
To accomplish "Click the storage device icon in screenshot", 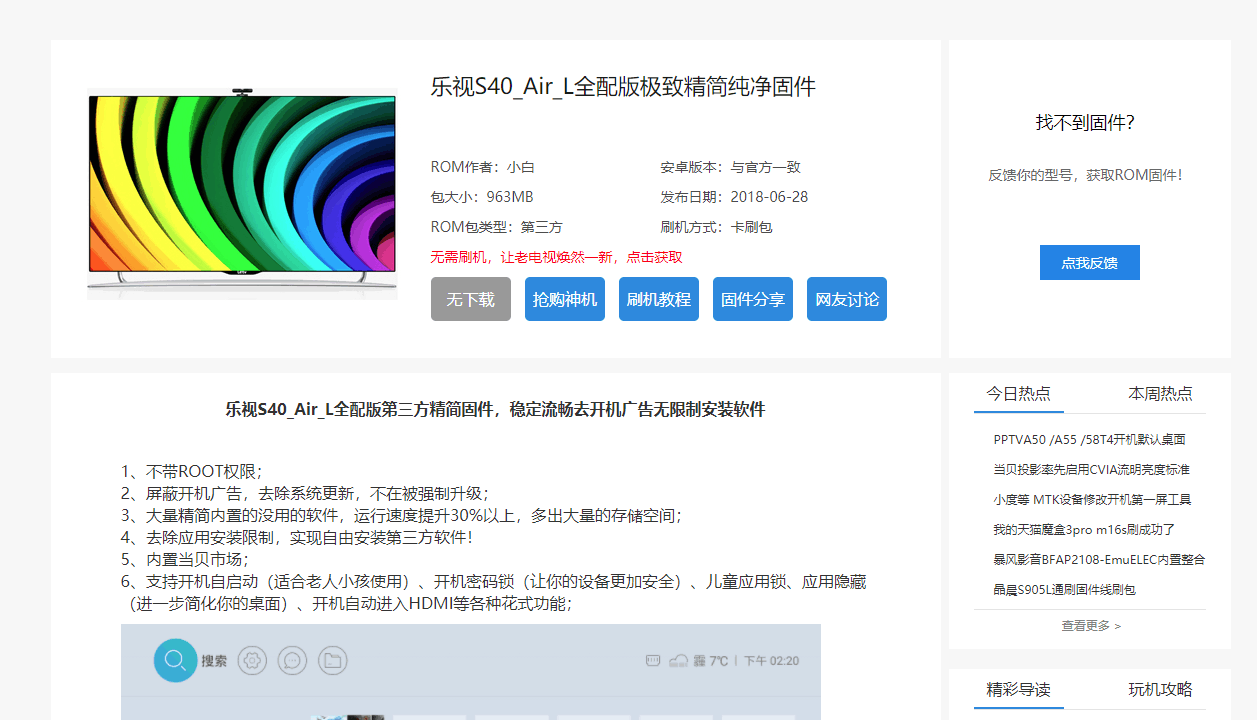I will click(653, 660).
